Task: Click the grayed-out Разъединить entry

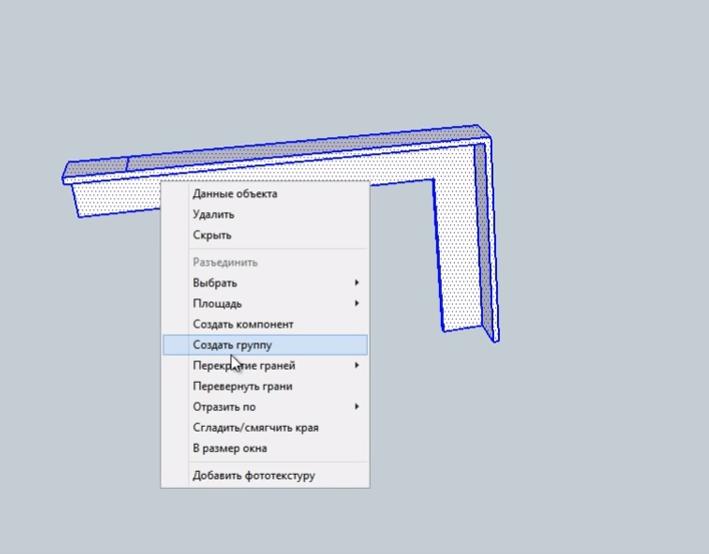Action: [225, 262]
